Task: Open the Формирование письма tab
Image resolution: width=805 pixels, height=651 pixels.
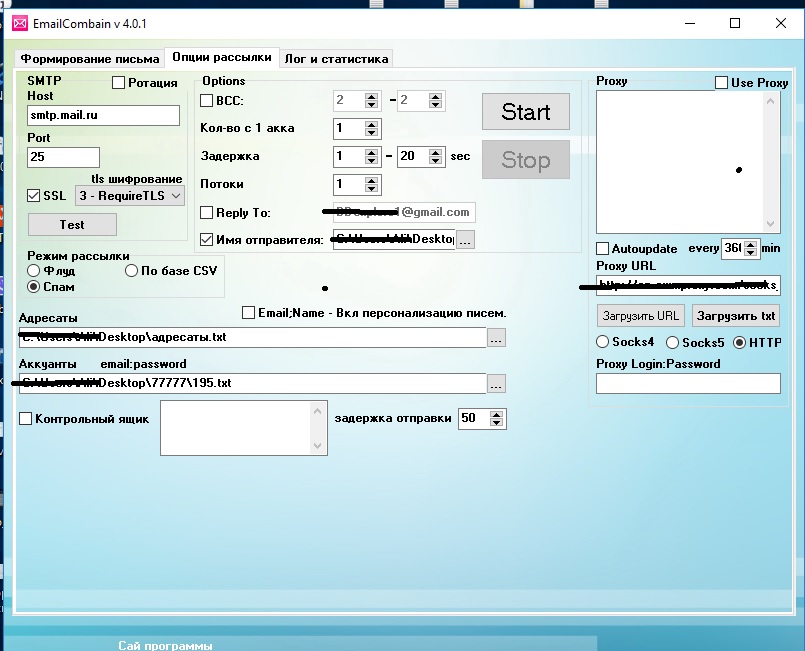Action: (x=90, y=59)
